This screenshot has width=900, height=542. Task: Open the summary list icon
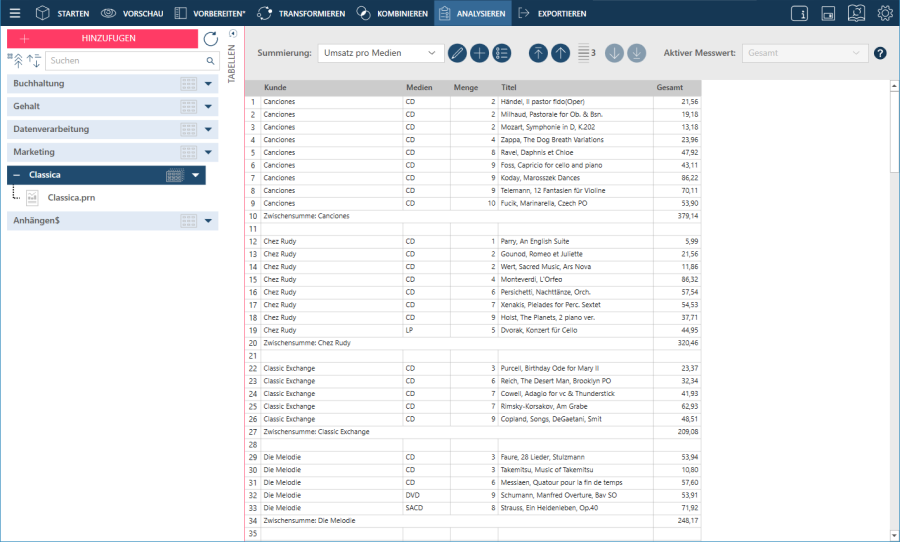[x=502, y=53]
